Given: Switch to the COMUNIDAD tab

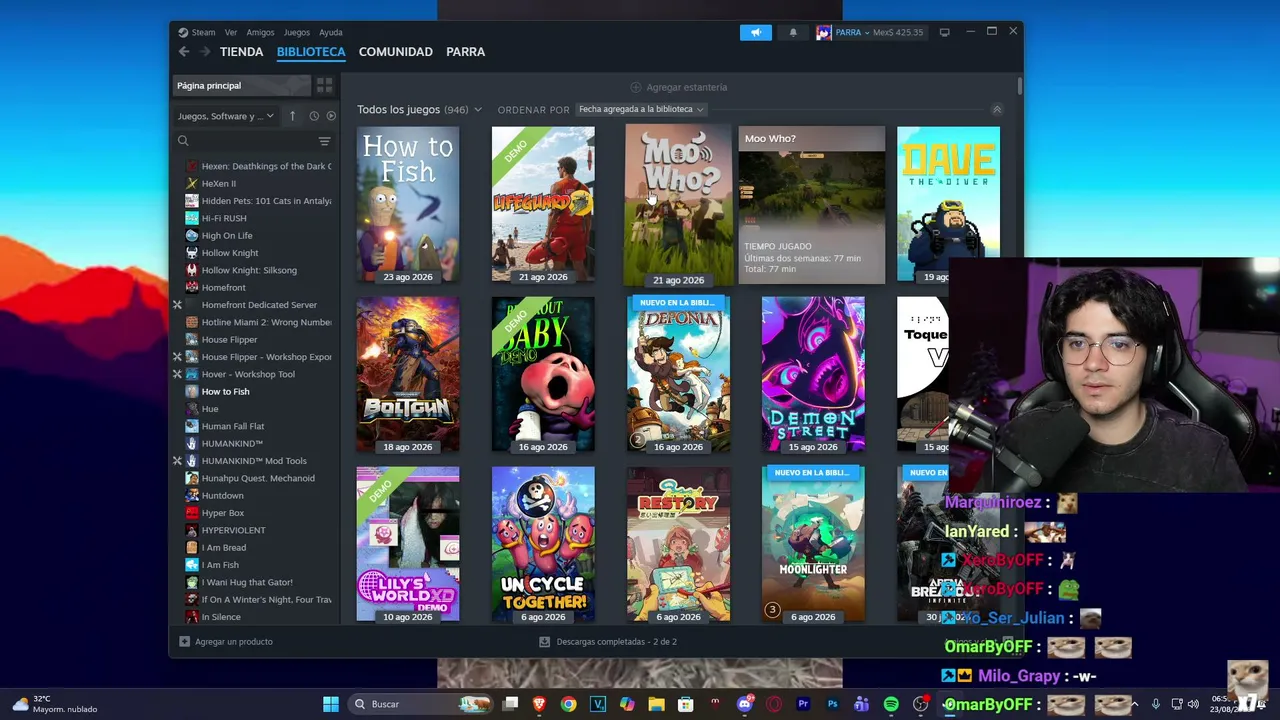Looking at the screenshot, I should tap(396, 52).
